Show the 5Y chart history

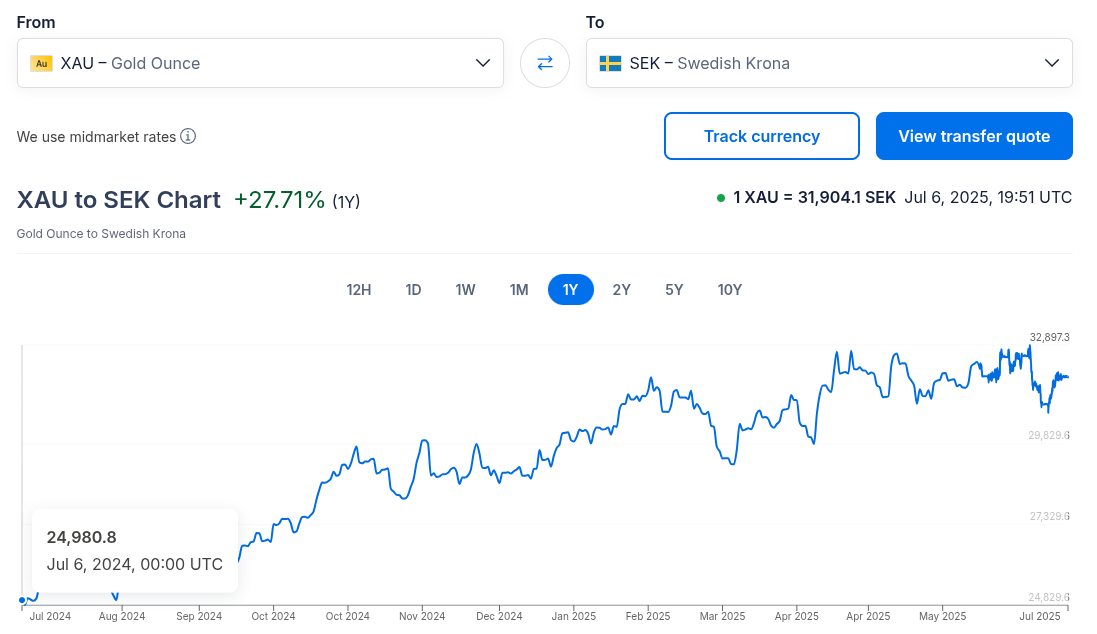click(674, 290)
